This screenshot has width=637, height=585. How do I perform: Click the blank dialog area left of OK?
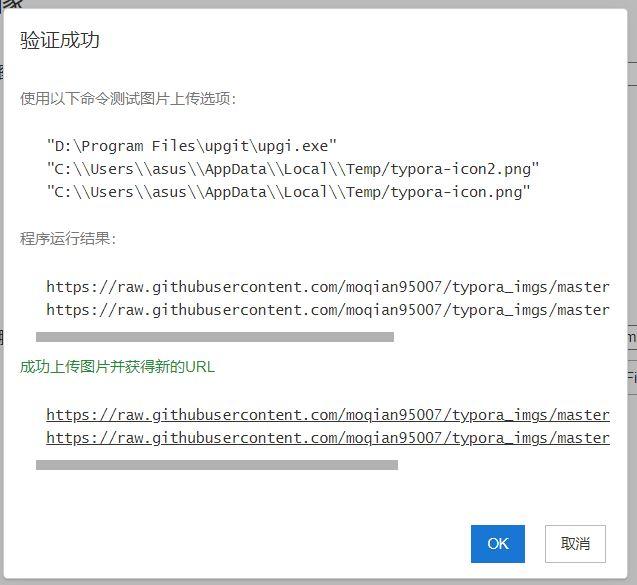click(x=244, y=544)
